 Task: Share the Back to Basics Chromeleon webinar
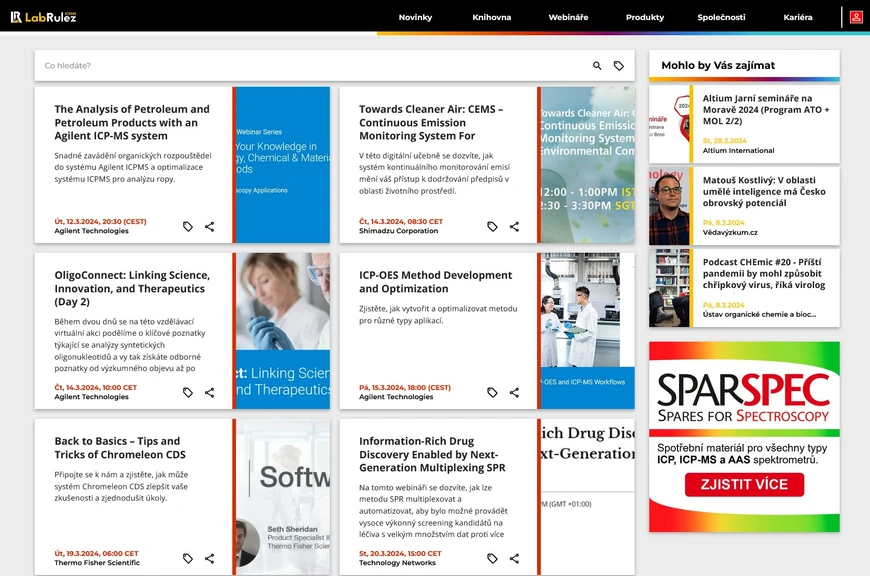tap(210, 558)
